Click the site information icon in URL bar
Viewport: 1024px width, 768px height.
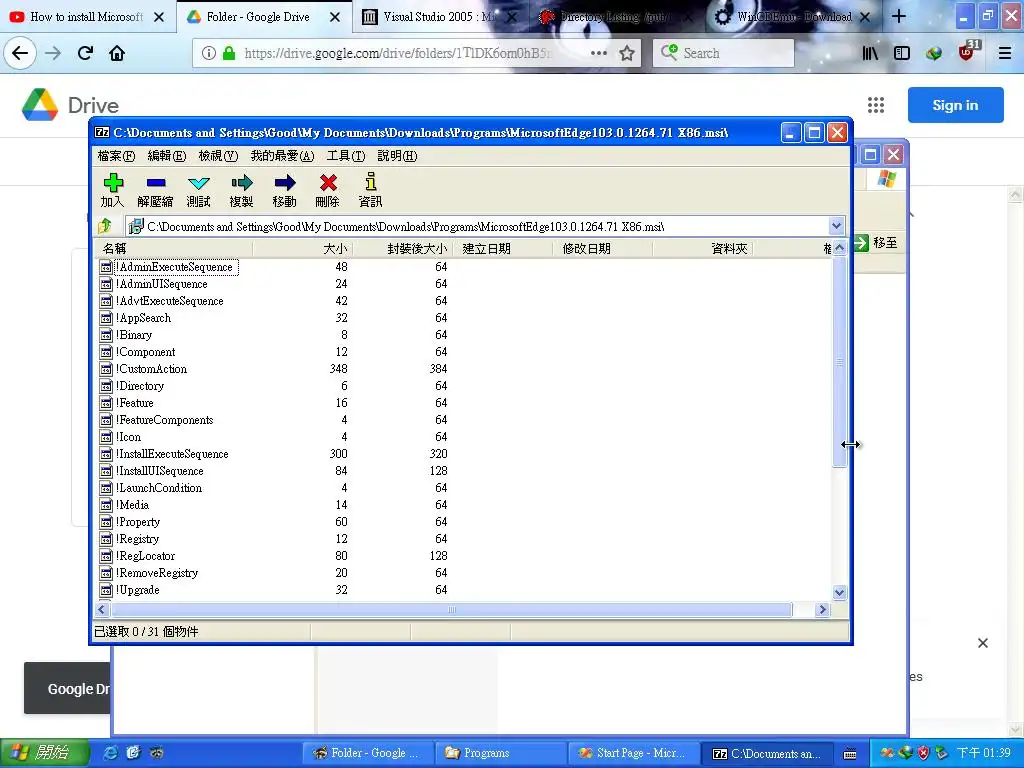tap(208, 53)
